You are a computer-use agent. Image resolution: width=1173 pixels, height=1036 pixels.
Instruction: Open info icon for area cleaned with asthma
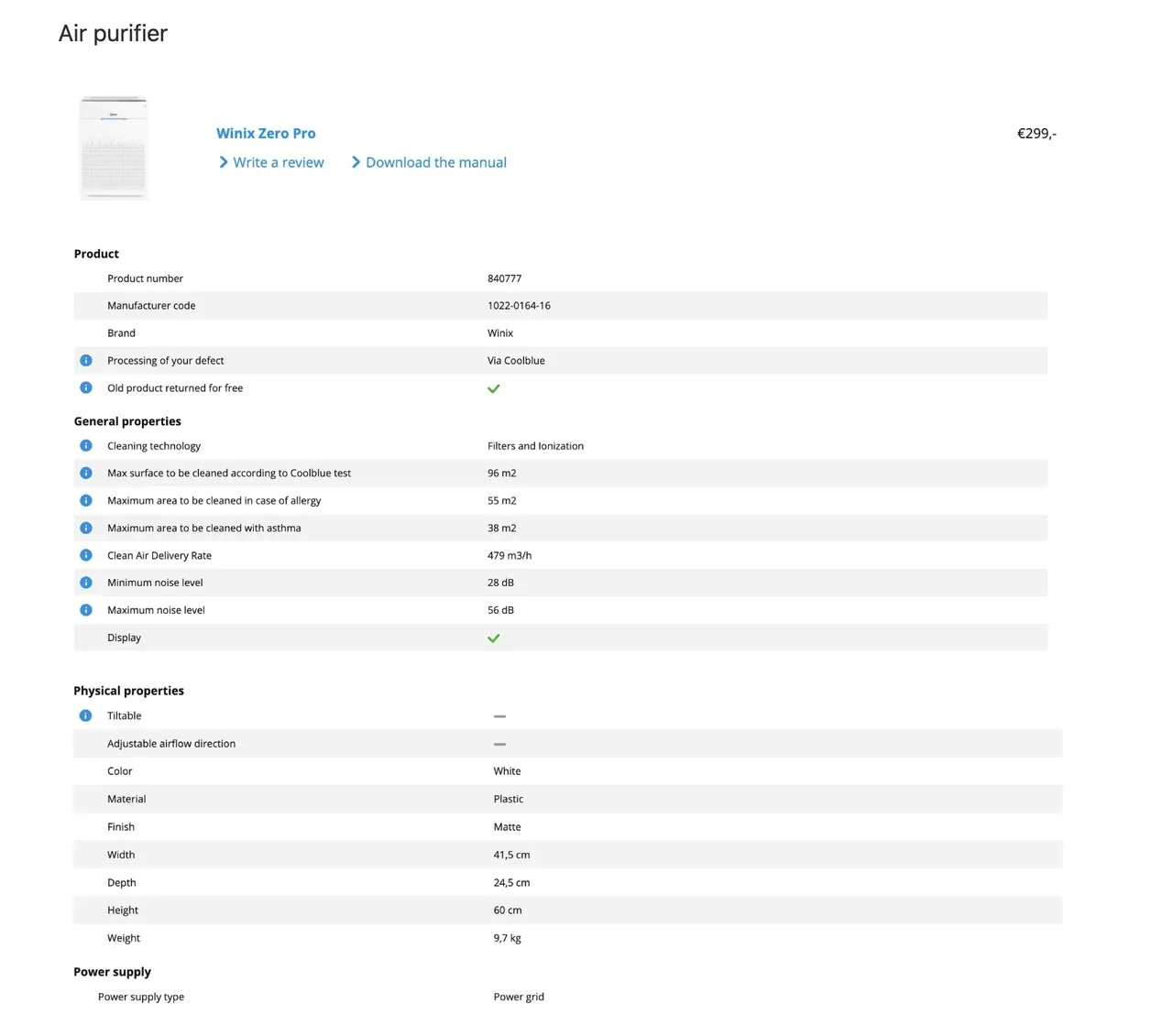(x=86, y=529)
